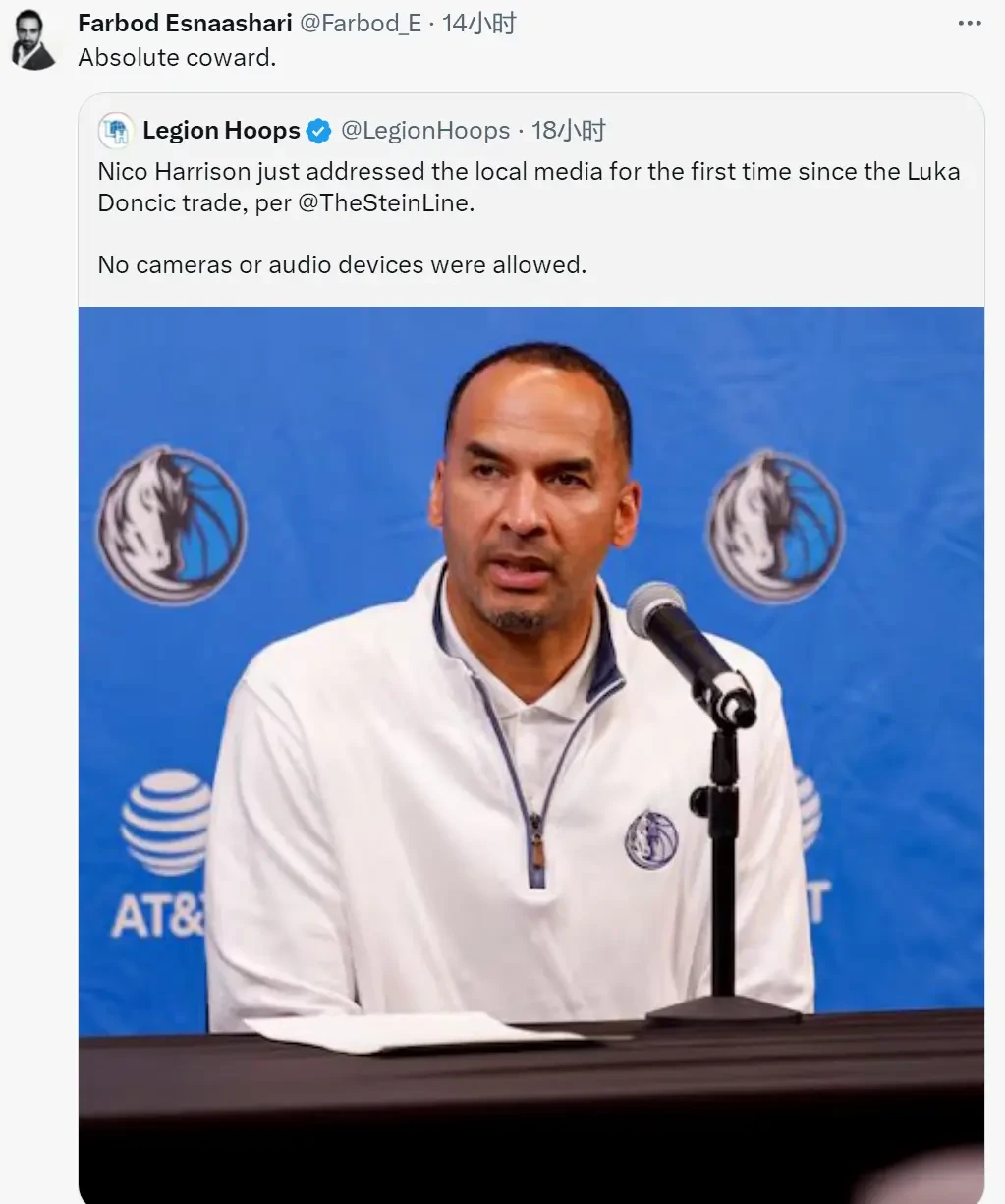Open the tweet's 14小时 timestamp

(478, 24)
